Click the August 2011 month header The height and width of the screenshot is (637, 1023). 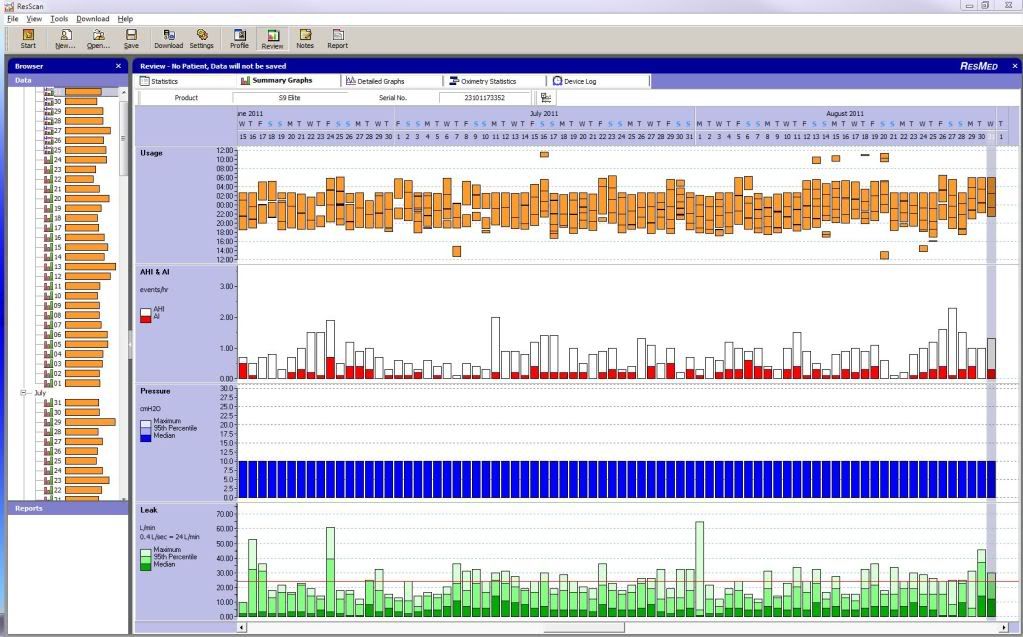844,114
